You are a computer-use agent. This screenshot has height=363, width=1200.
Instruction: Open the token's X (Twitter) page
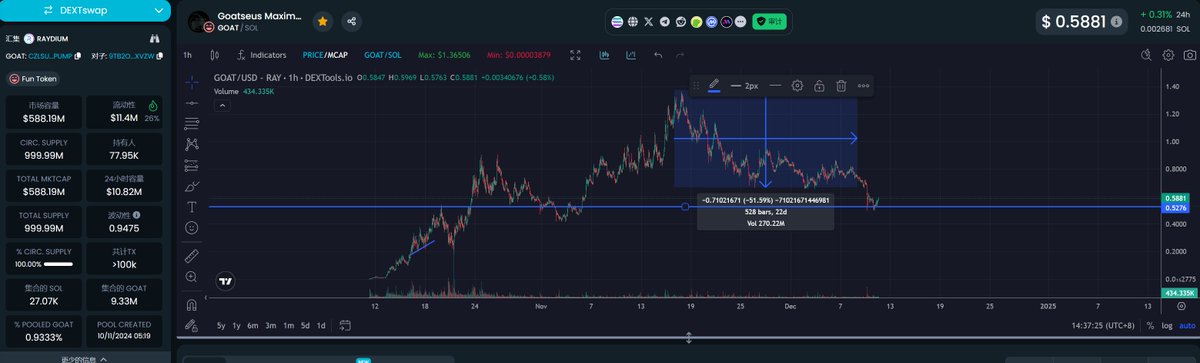648,21
